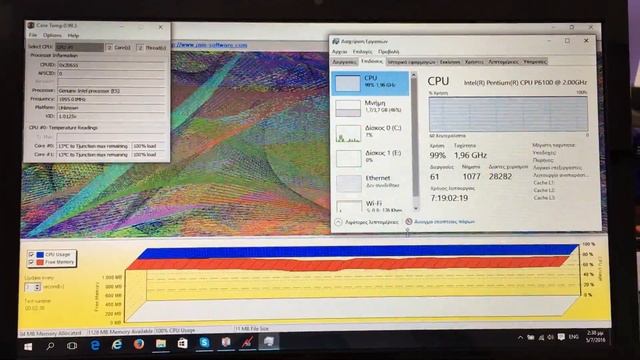This screenshot has height=360, width=640.
Task: Open Core Temp Options menu
Action: (x=52, y=36)
